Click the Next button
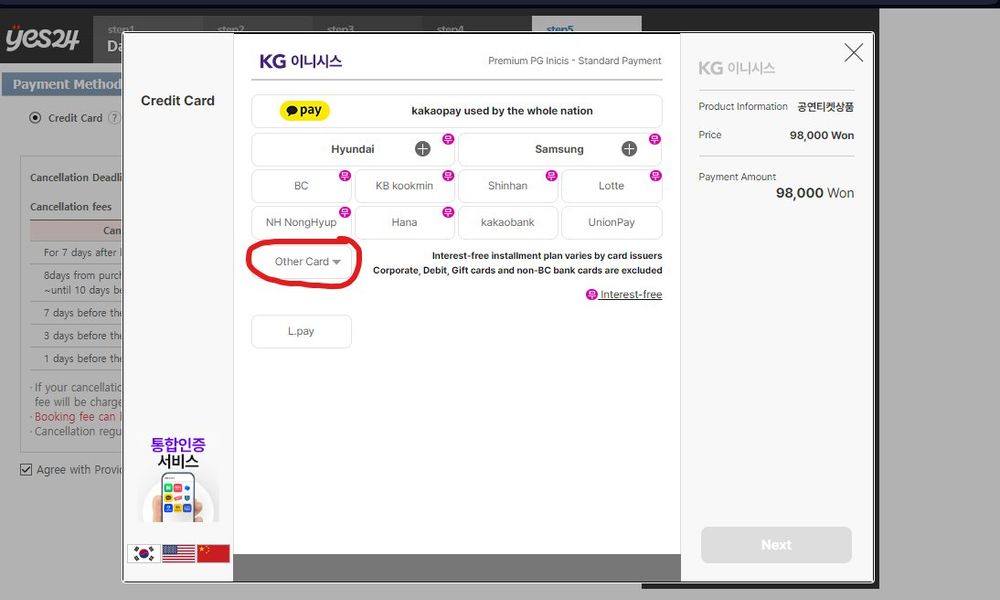The width and height of the screenshot is (1000, 600). tap(776, 545)
